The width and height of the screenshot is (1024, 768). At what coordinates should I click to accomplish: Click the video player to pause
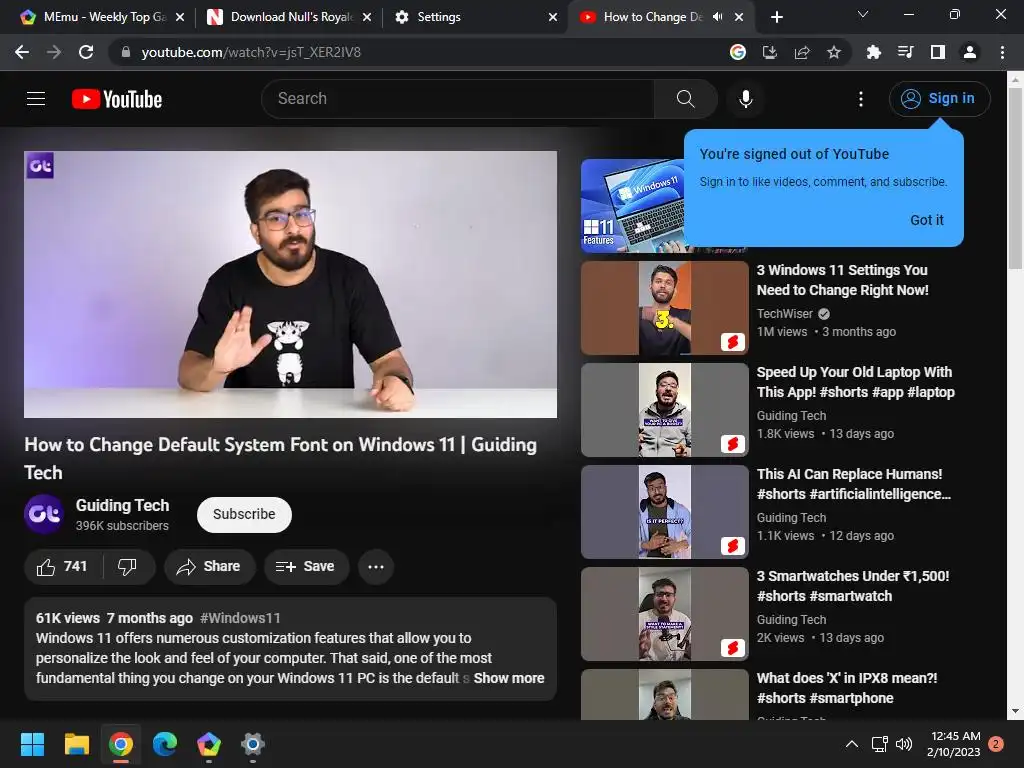pos(290,284)
